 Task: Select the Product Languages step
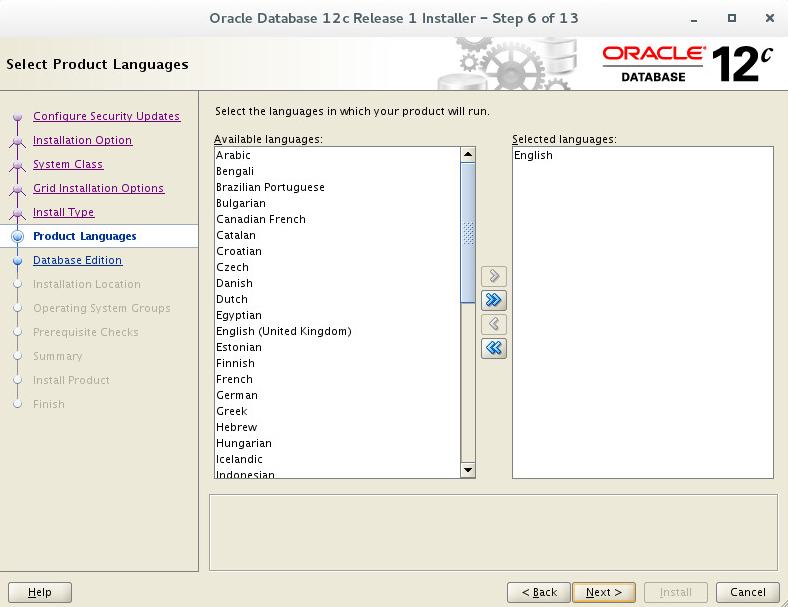click(x=84, y=236)
